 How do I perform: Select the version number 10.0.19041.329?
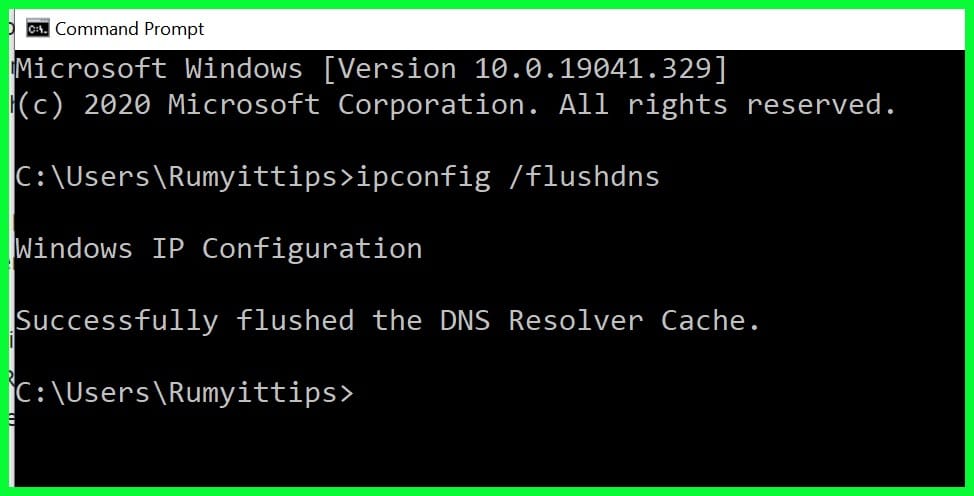[x=593, y=68]
